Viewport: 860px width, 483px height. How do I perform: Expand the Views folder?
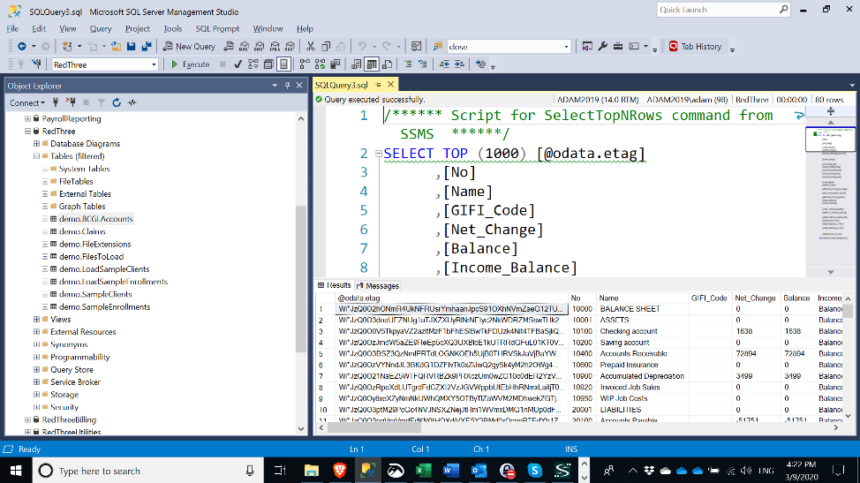pos(36,319)
